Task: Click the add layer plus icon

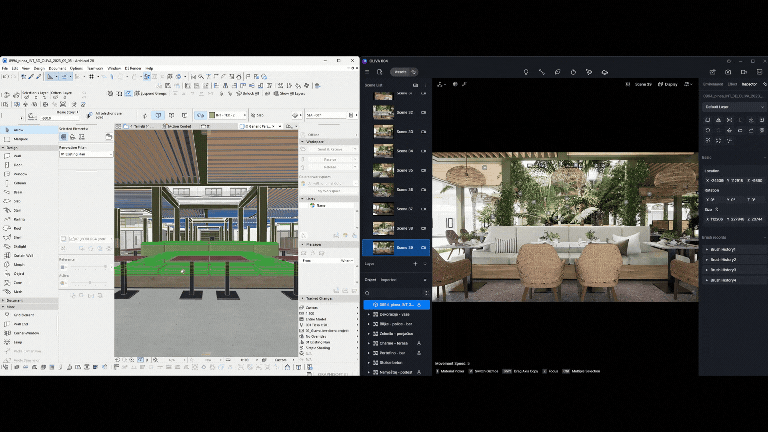Action: [416, 264]
